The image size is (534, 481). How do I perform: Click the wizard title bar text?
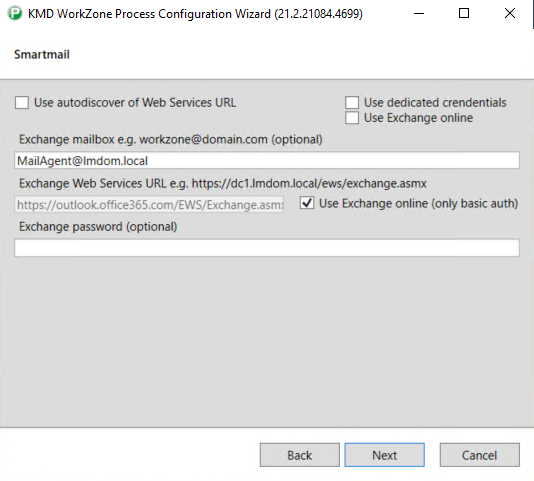(x=195, y=14)
